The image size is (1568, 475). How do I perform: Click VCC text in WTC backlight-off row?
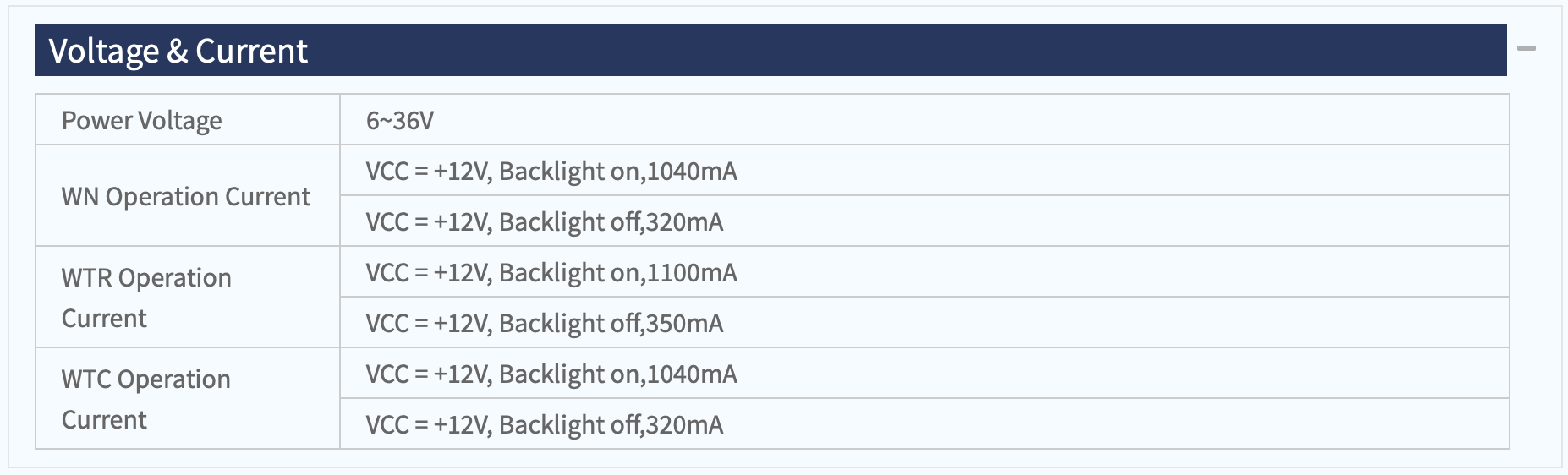[x=387, y=424]
